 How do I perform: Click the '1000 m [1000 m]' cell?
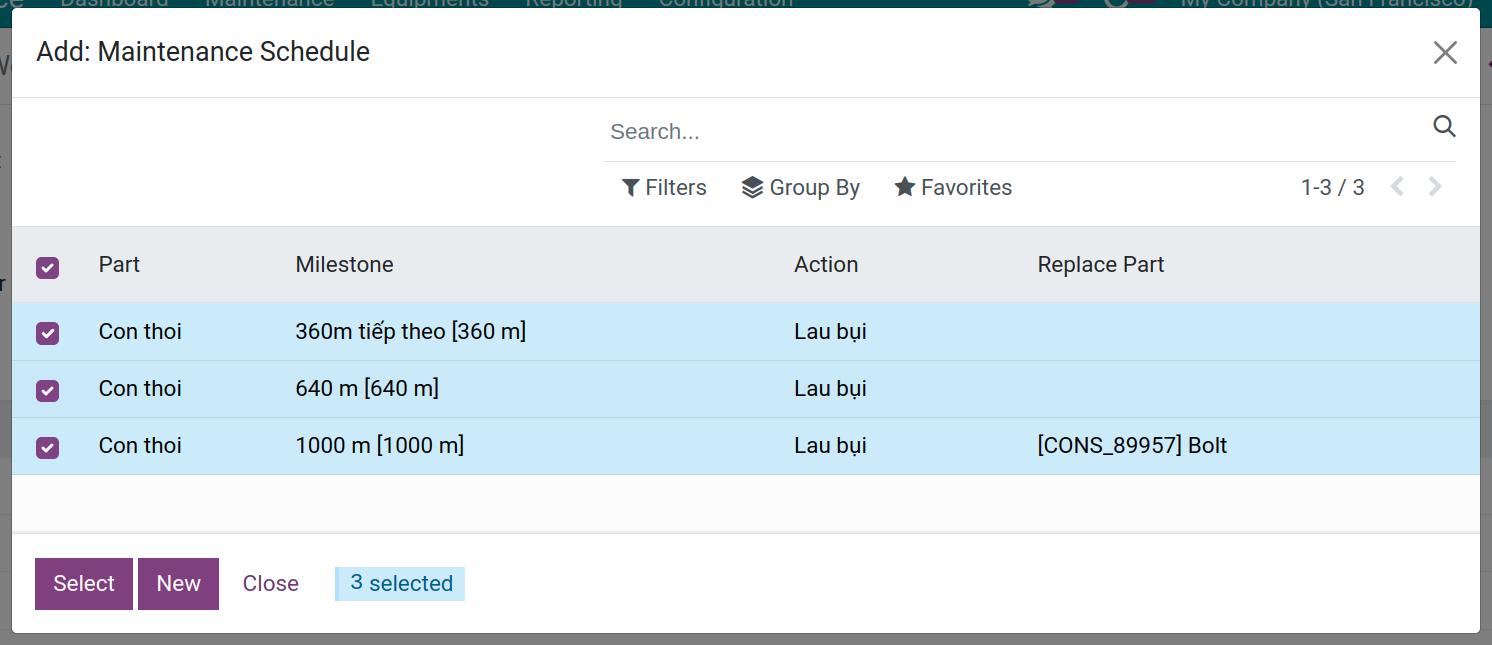380,445
